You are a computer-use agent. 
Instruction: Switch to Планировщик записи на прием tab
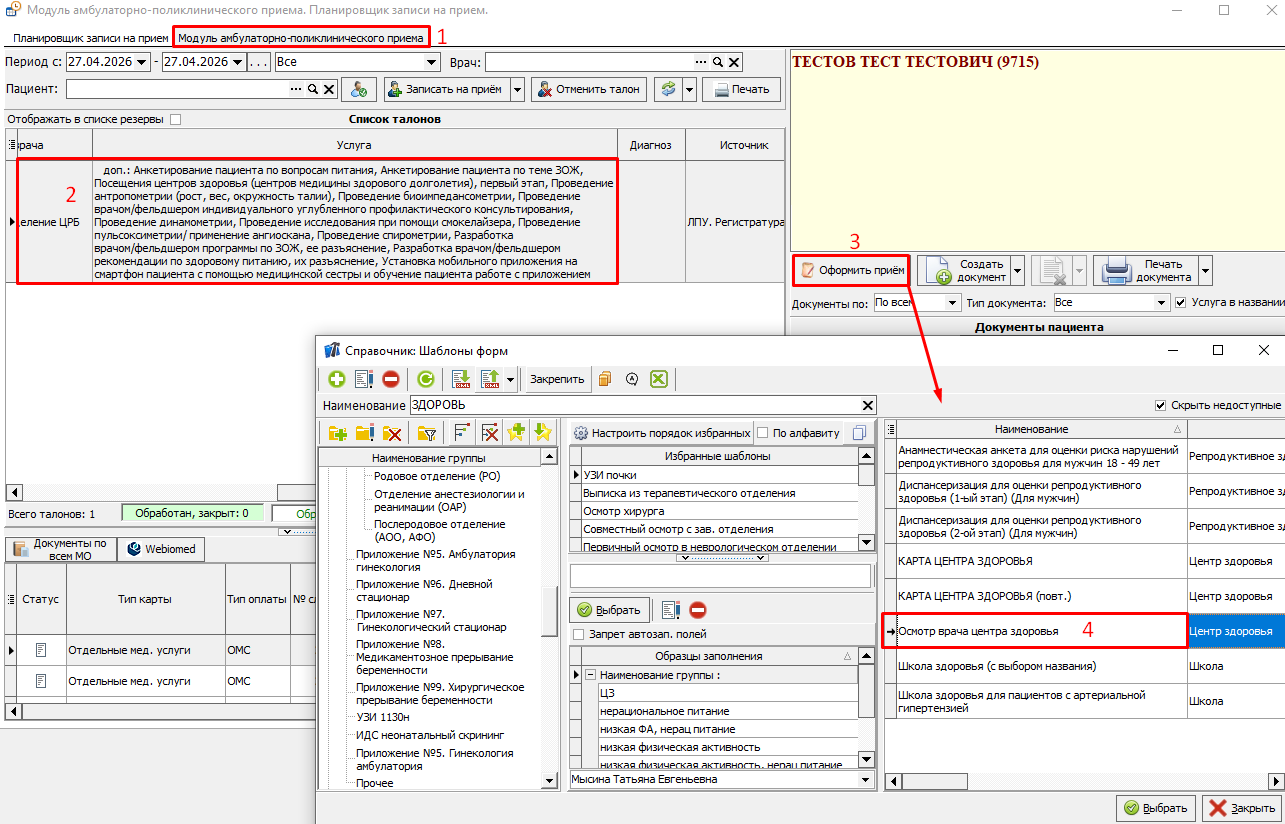(90, 37)
